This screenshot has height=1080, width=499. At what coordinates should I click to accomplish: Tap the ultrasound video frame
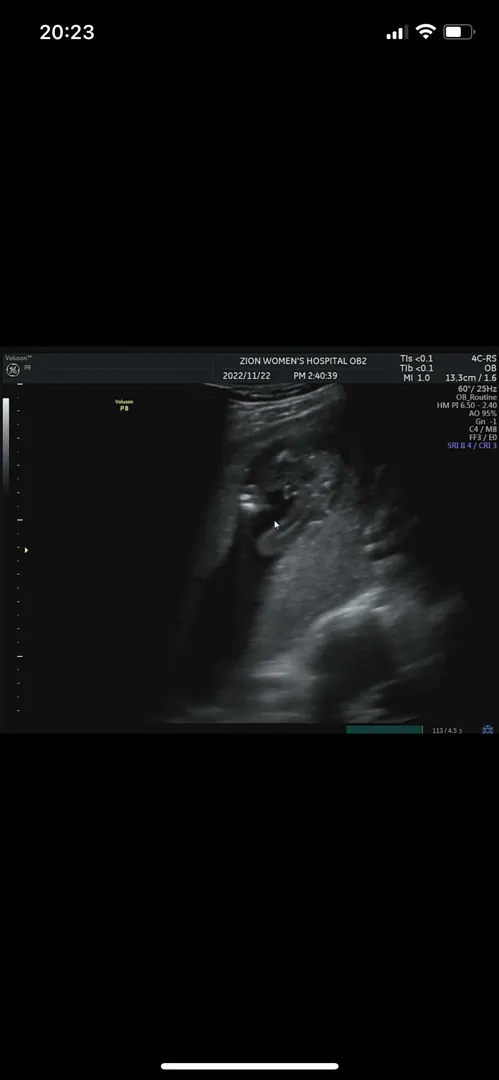[x=250, y=540]
